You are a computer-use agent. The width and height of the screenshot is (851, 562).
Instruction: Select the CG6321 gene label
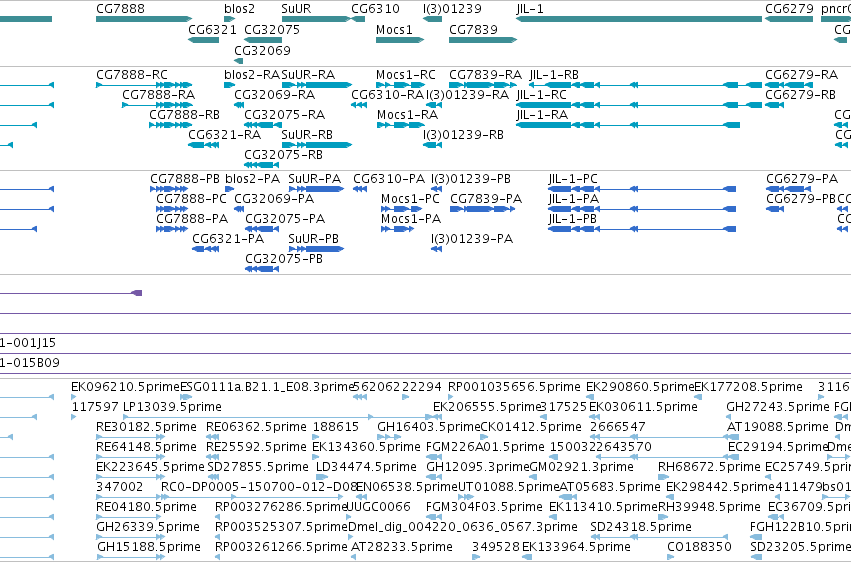tap(212, 29)
